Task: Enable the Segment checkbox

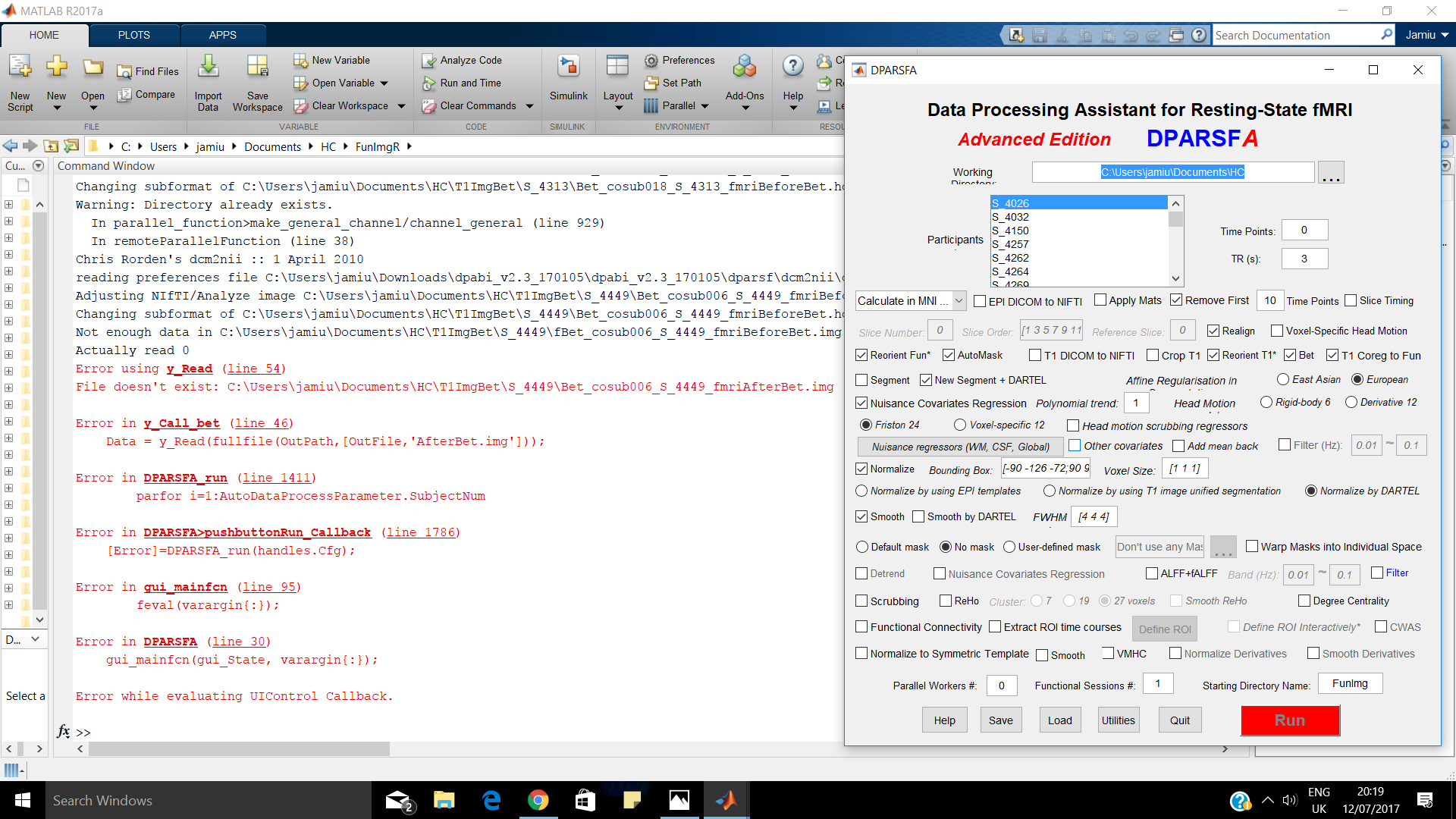Action: [x=861, y=380]
